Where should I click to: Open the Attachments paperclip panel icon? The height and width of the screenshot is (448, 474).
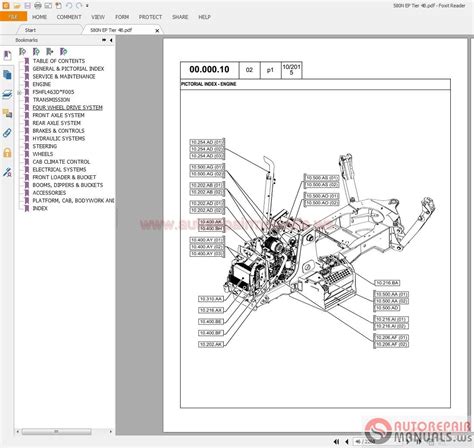tap(7, 133)
